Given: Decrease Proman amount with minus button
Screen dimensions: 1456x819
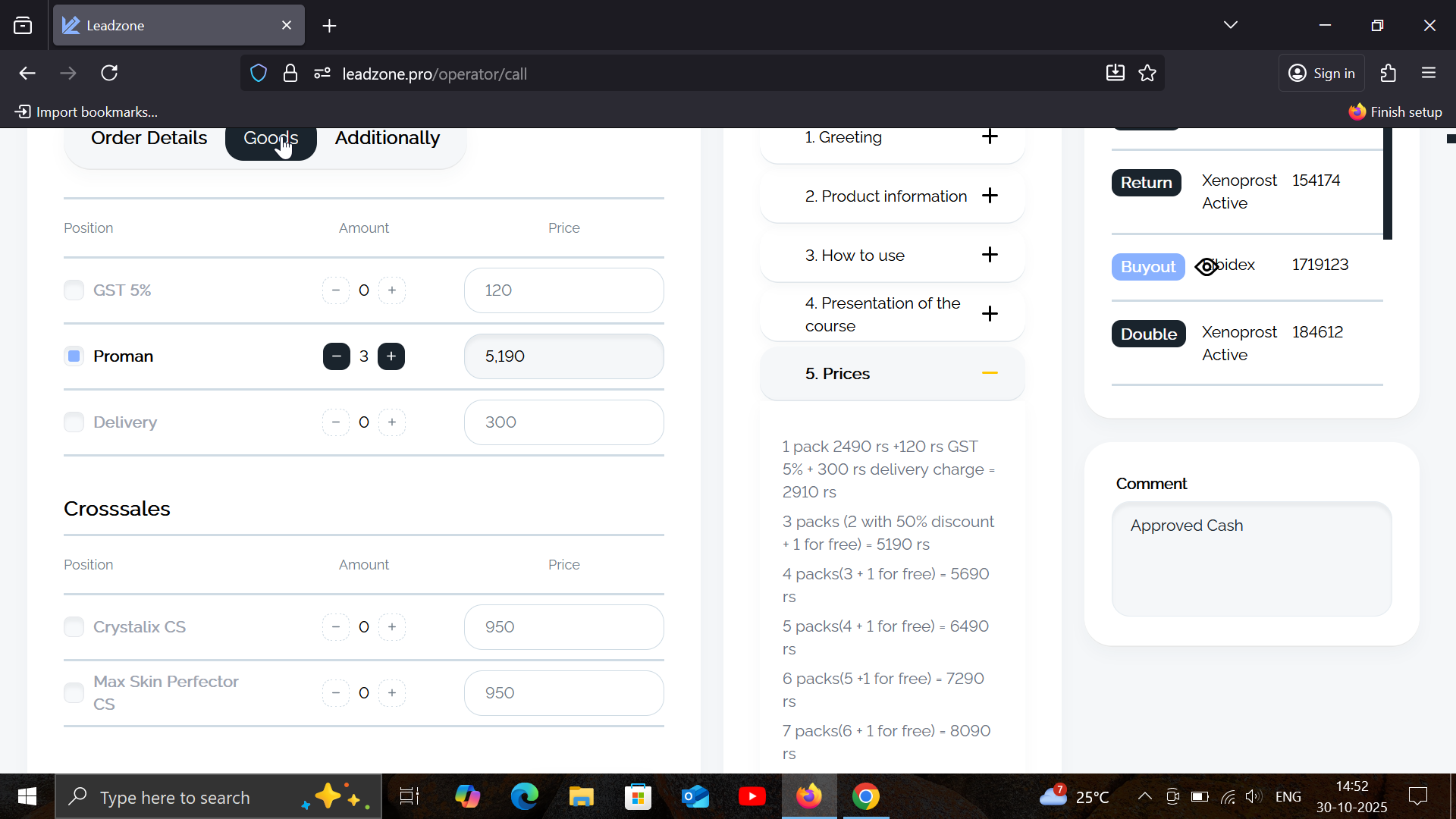Looking at the screenshot, I should [x=336, y=356].
